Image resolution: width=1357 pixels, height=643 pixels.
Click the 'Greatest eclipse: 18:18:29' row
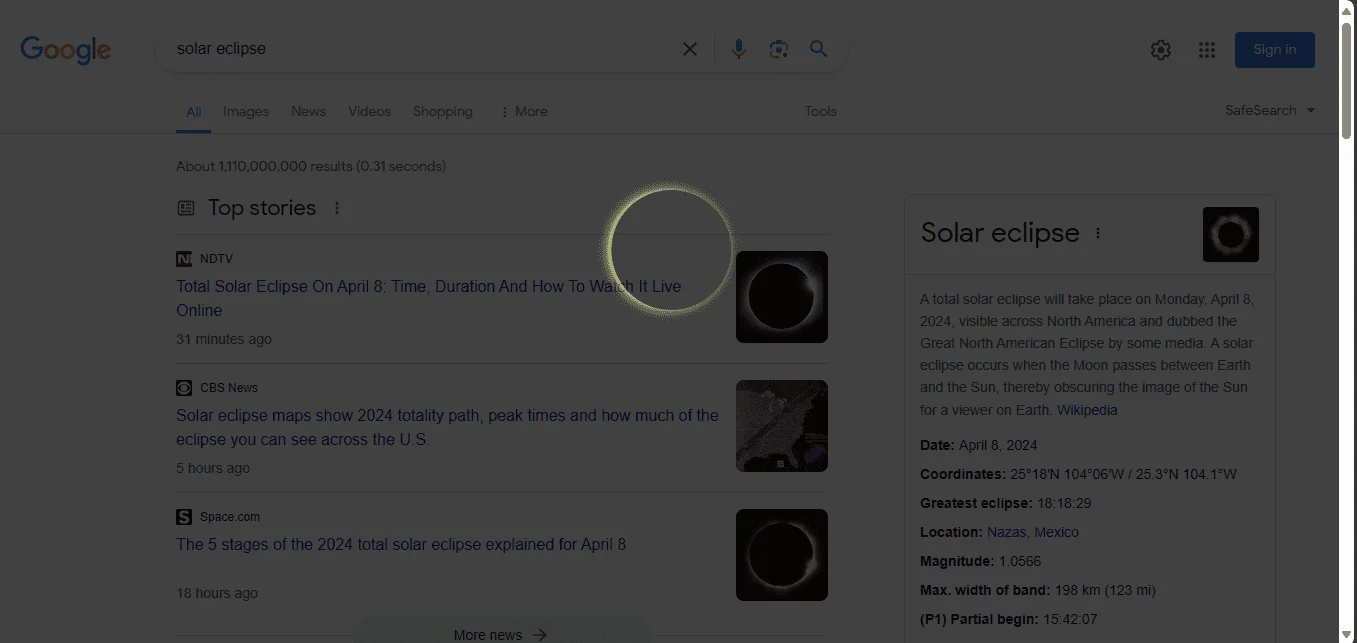pyautogui.click(x=1005, y=504)
